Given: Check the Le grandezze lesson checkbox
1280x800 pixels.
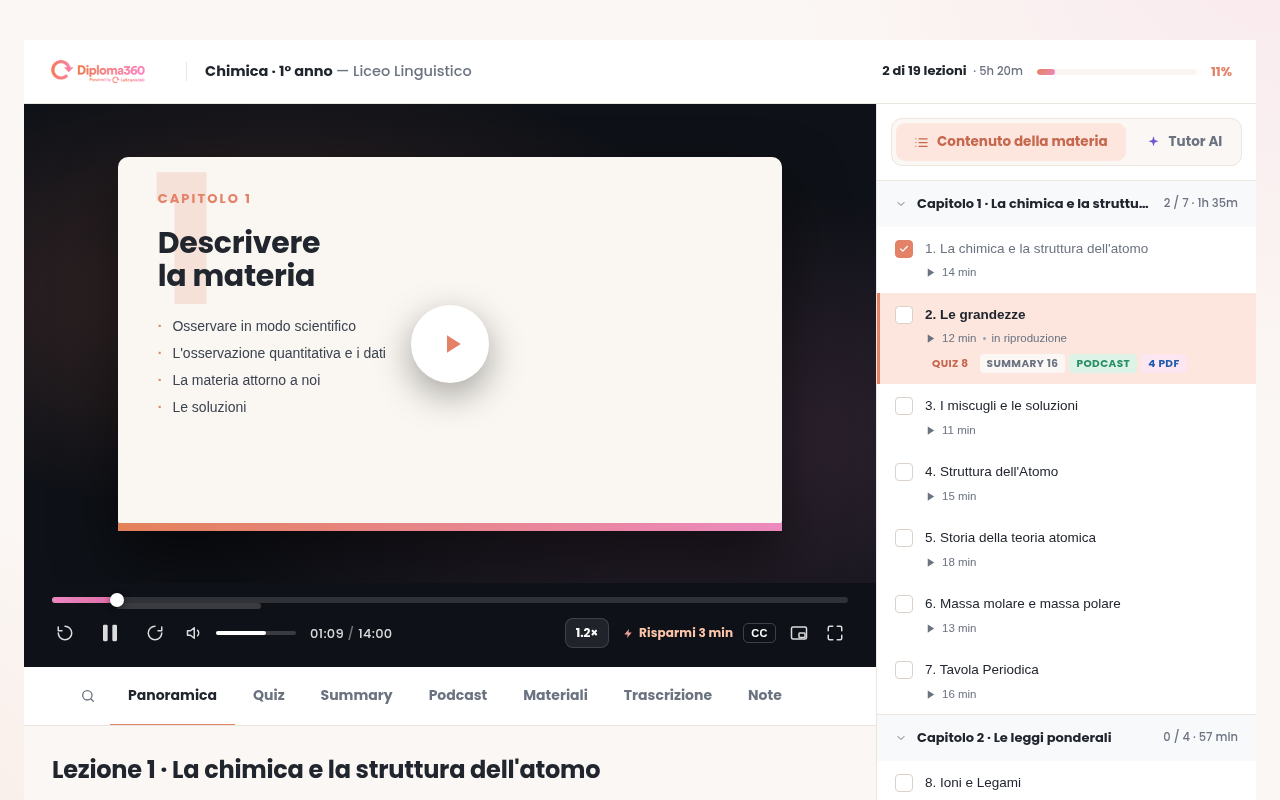Looking at the screenshot, I should pyautogui.click(x=904, y=315).
